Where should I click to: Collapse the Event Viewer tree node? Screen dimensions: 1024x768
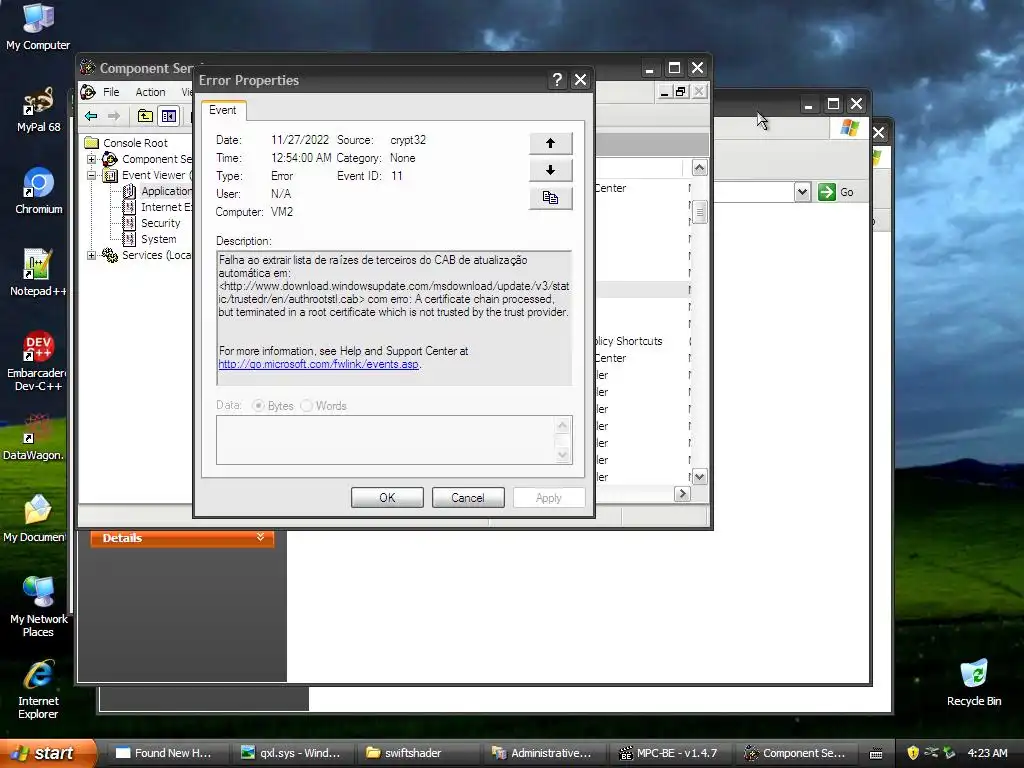(91, 175)
